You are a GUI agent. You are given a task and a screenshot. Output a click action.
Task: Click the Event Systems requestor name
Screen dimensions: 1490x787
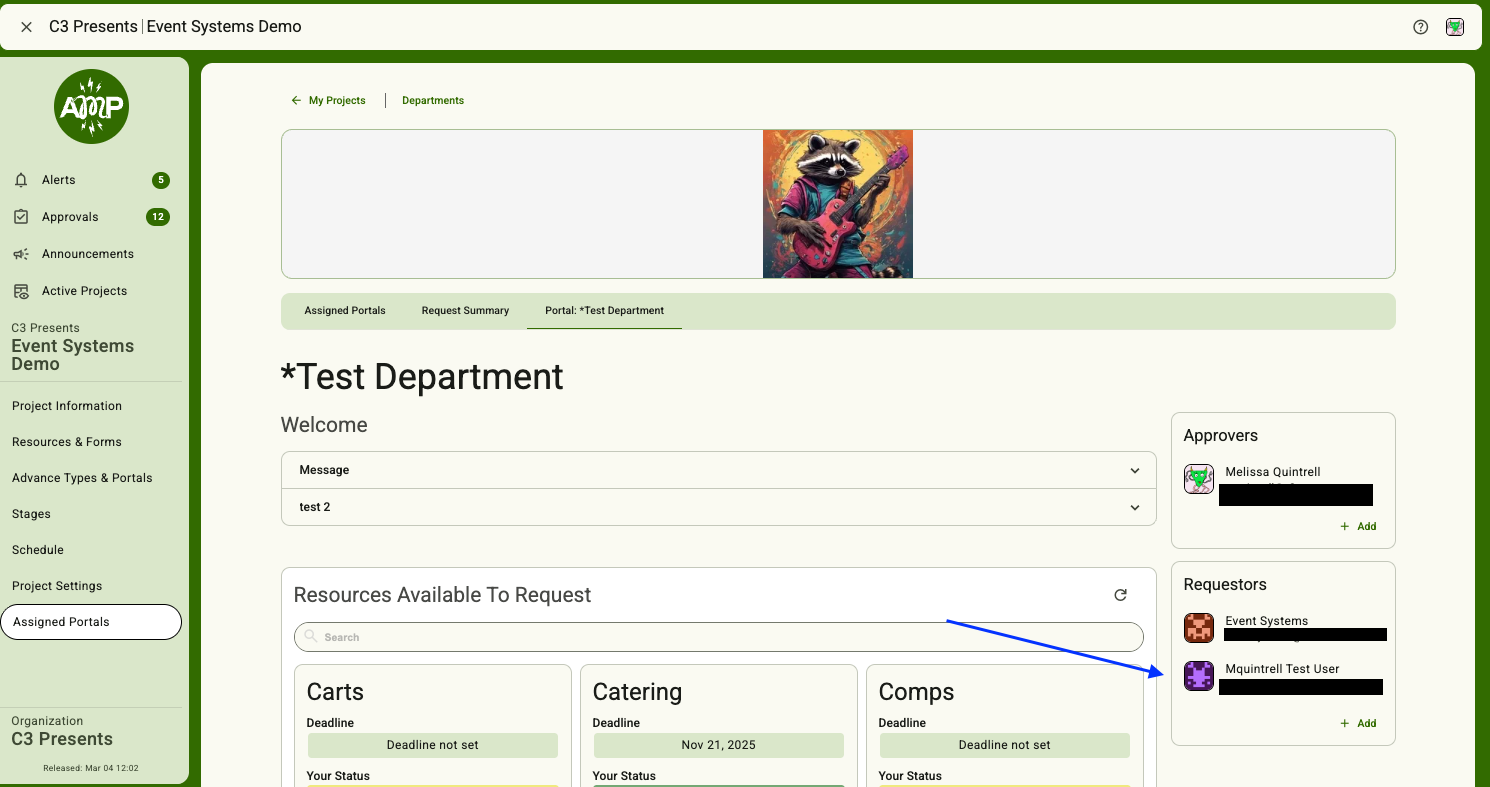tap(1266, 621)
